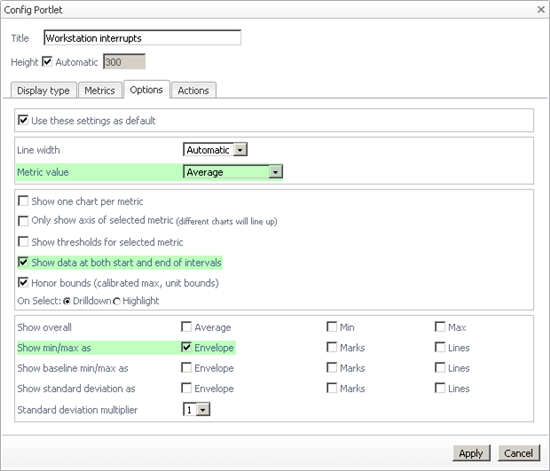Switch to the Display type tab
Viewport: 550px width, 471px height.
pyautogui.click(x=43, y=90)
